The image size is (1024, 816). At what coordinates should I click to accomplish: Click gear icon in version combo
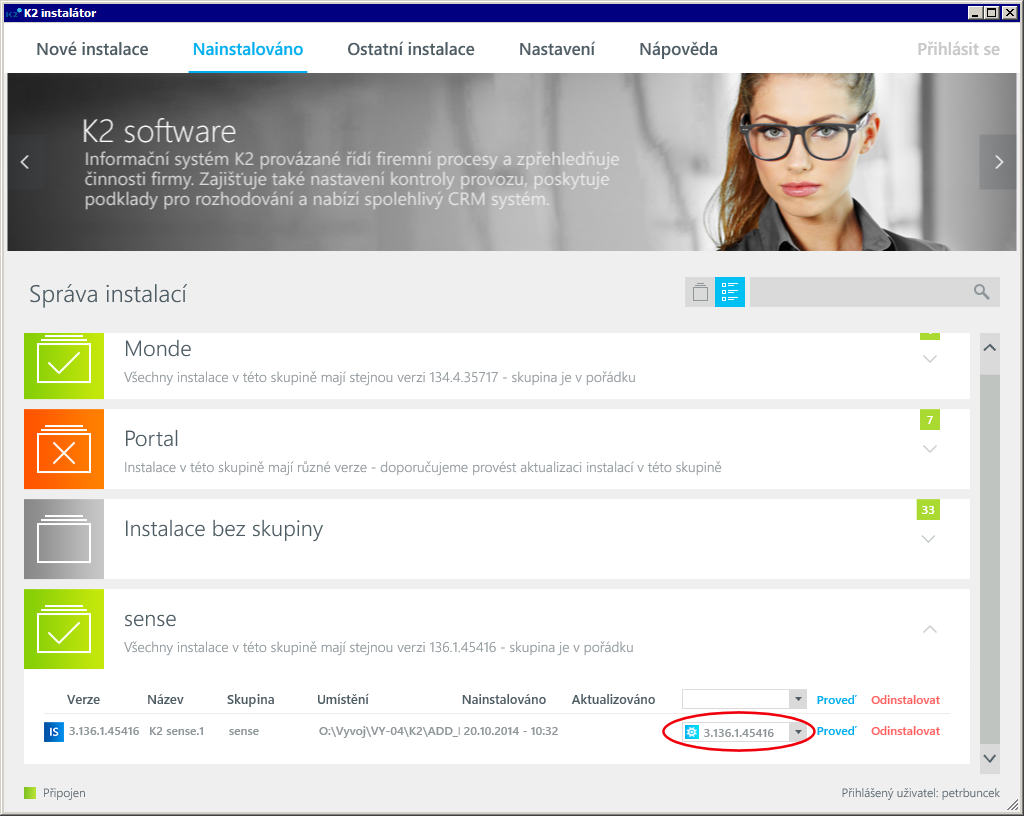click(692, 732)
